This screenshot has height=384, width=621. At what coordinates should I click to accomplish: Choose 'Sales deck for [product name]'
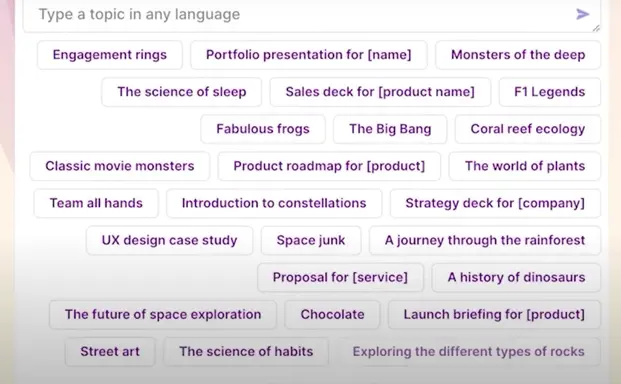click(380, 92)
